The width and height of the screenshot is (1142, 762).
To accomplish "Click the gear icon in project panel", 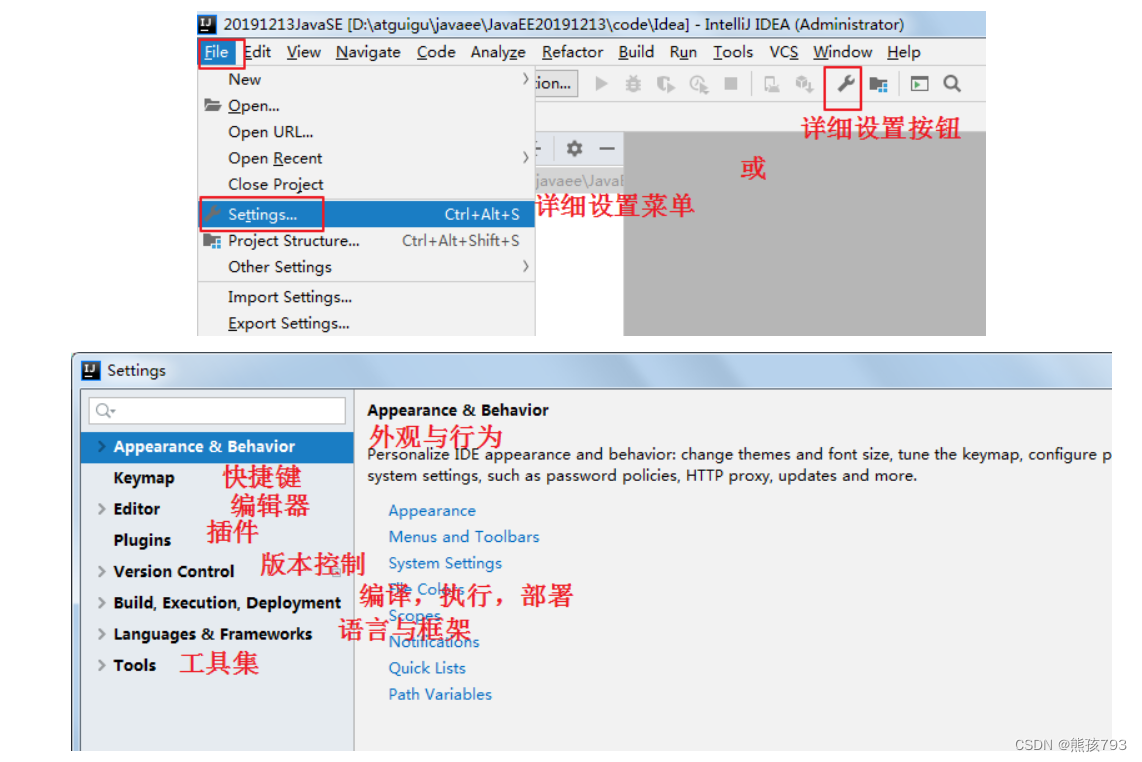I will pyautogui.click(x=574, y=149).
